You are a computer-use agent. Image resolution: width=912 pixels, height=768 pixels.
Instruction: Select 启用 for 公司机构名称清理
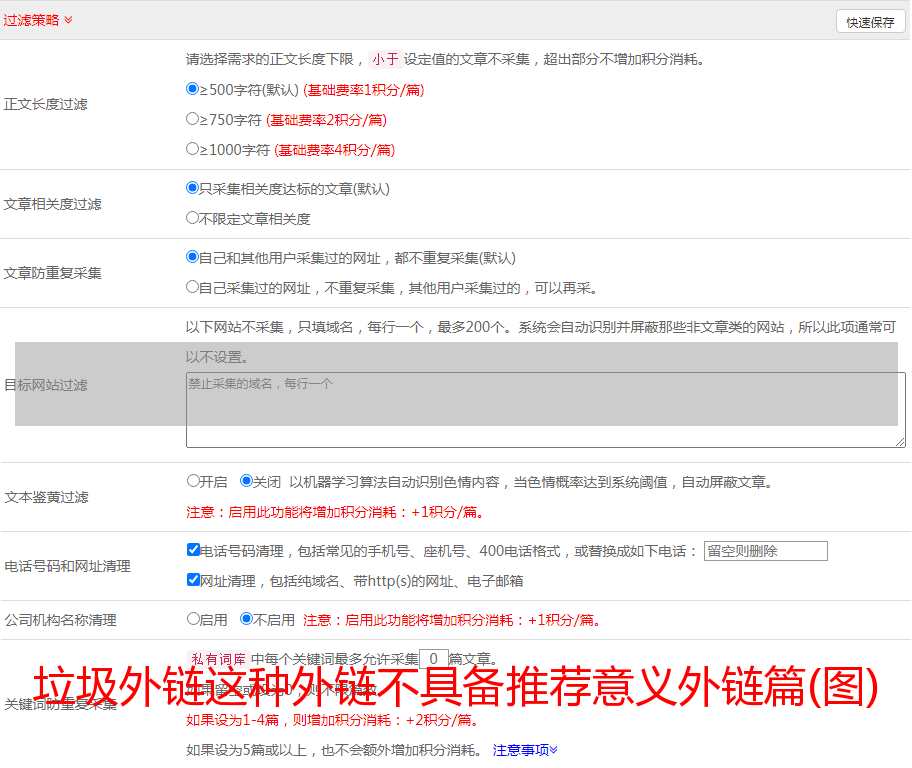[x=194, y=619]
